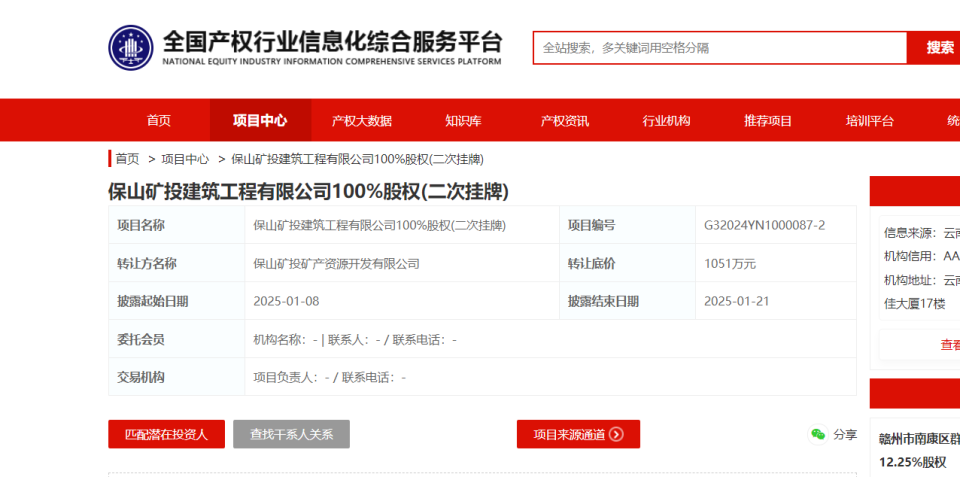
Task: Click the 项目负责人 contact details value
Action: 329,378
